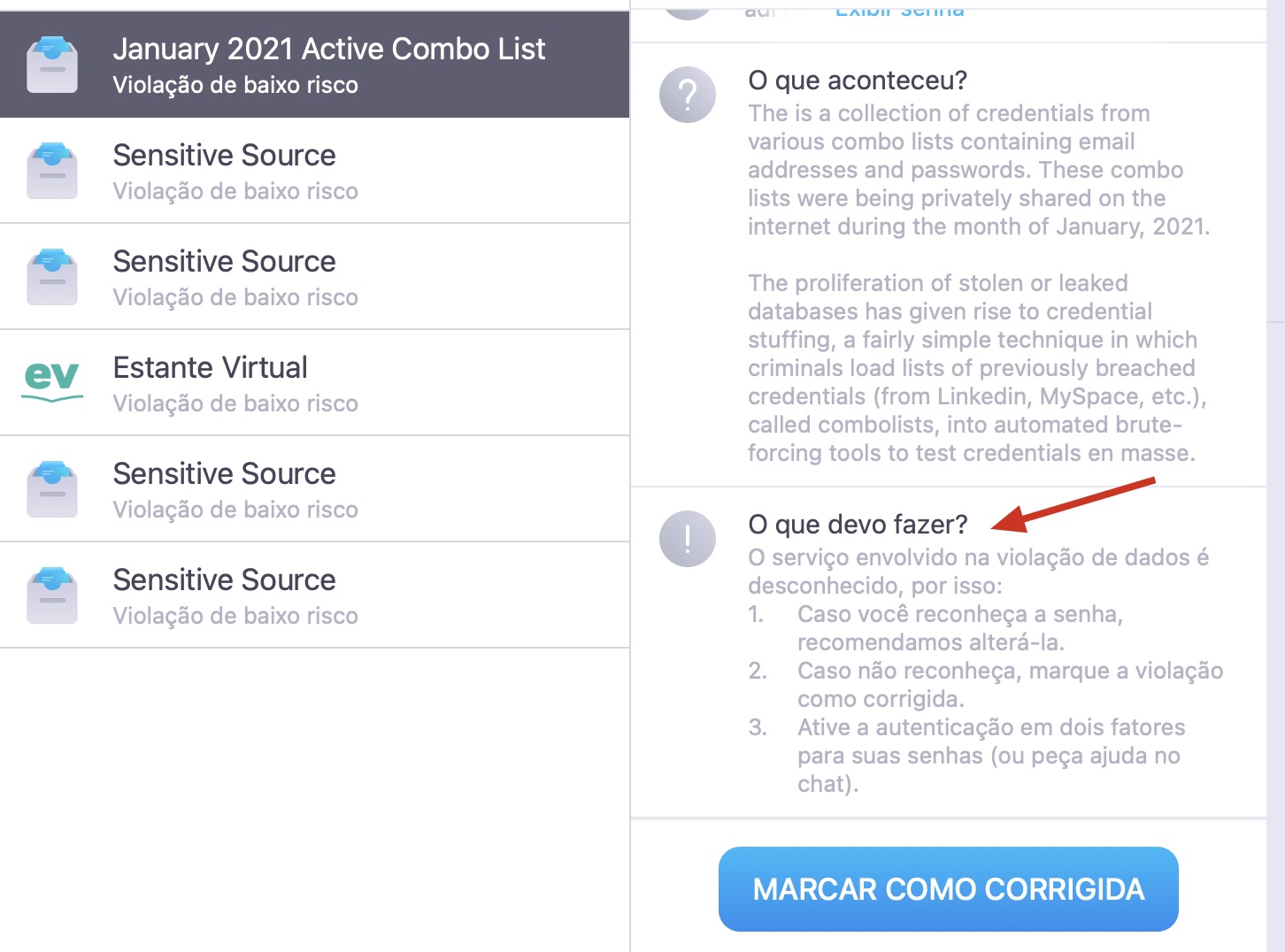
Task: Click the 'Violação de baixo risco' label under Estante Virtual
Action: (x=235, y=403)
